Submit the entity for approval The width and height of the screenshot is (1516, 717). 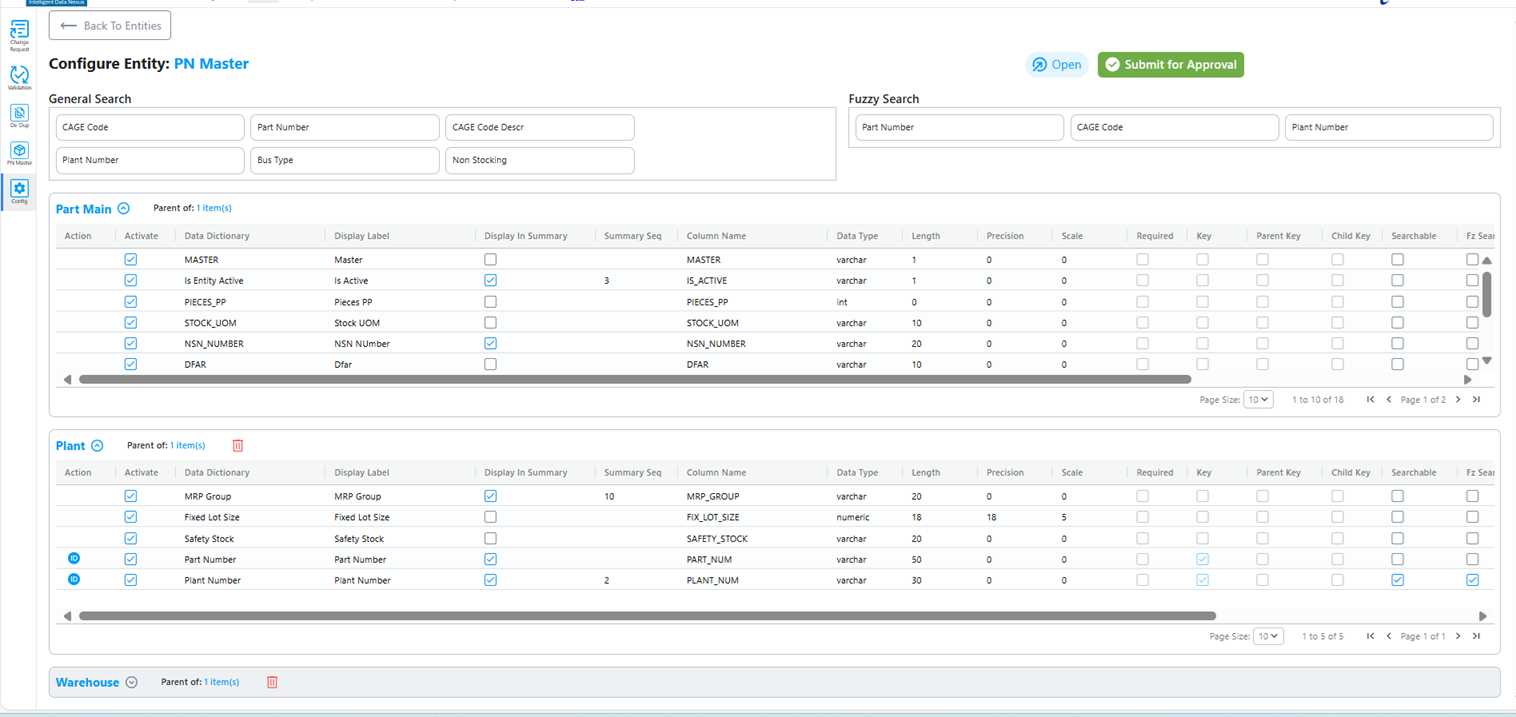tap(1171, 65)
